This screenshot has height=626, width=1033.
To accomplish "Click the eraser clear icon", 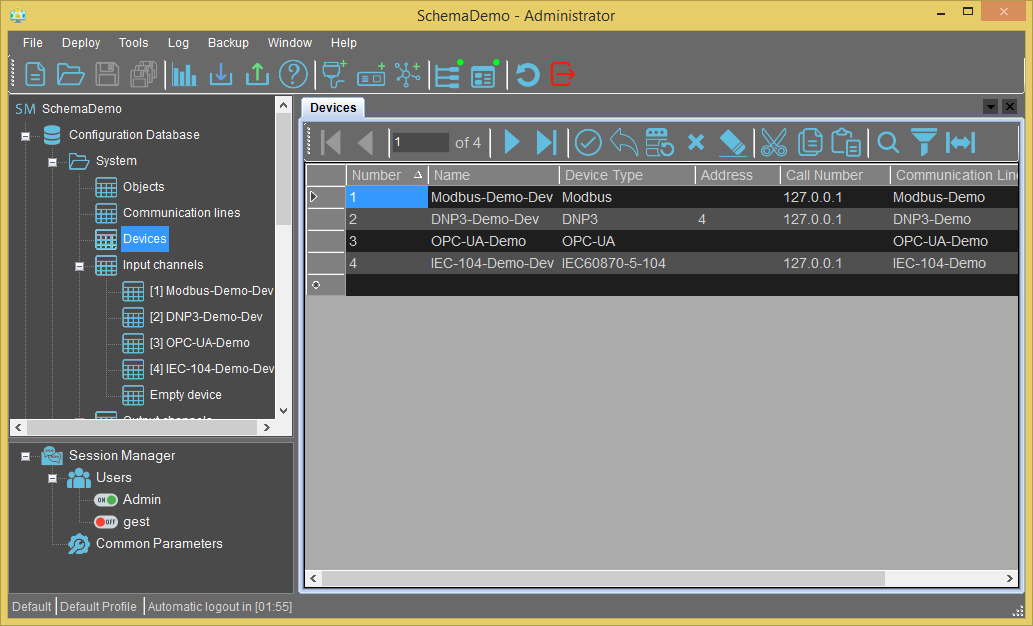I will 732,142.
